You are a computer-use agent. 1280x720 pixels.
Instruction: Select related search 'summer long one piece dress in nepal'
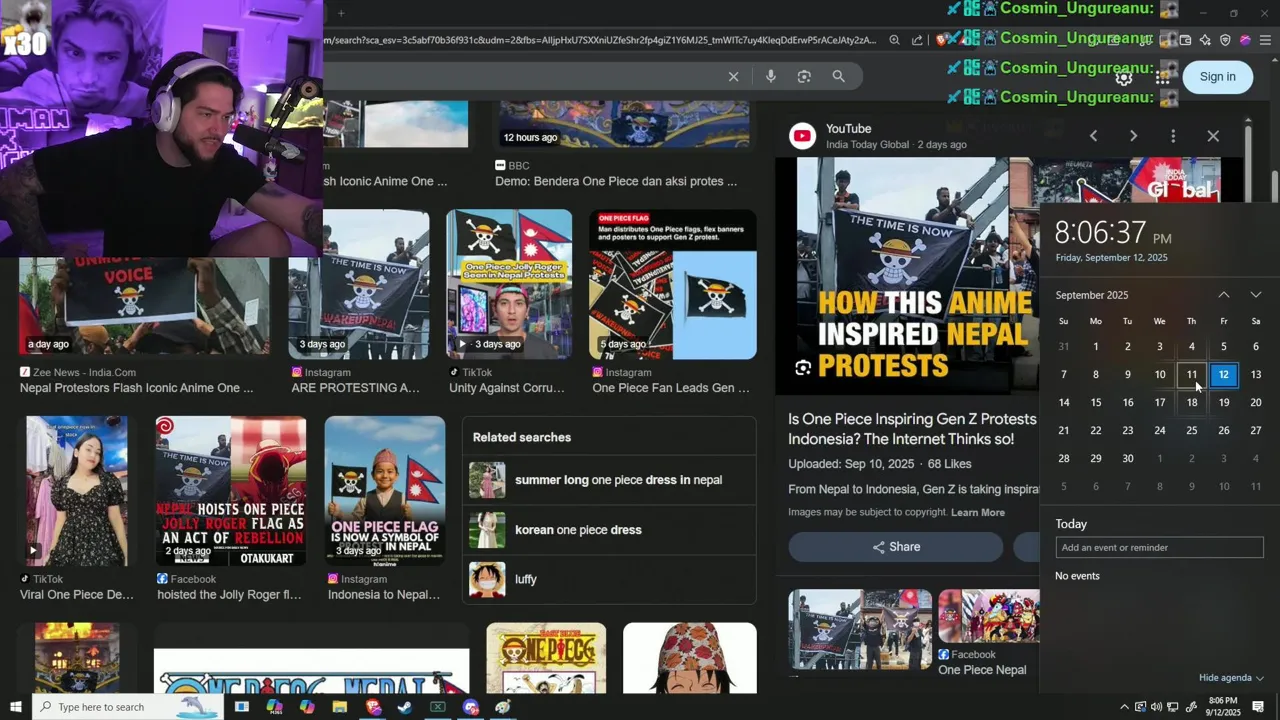pos(609,480)
